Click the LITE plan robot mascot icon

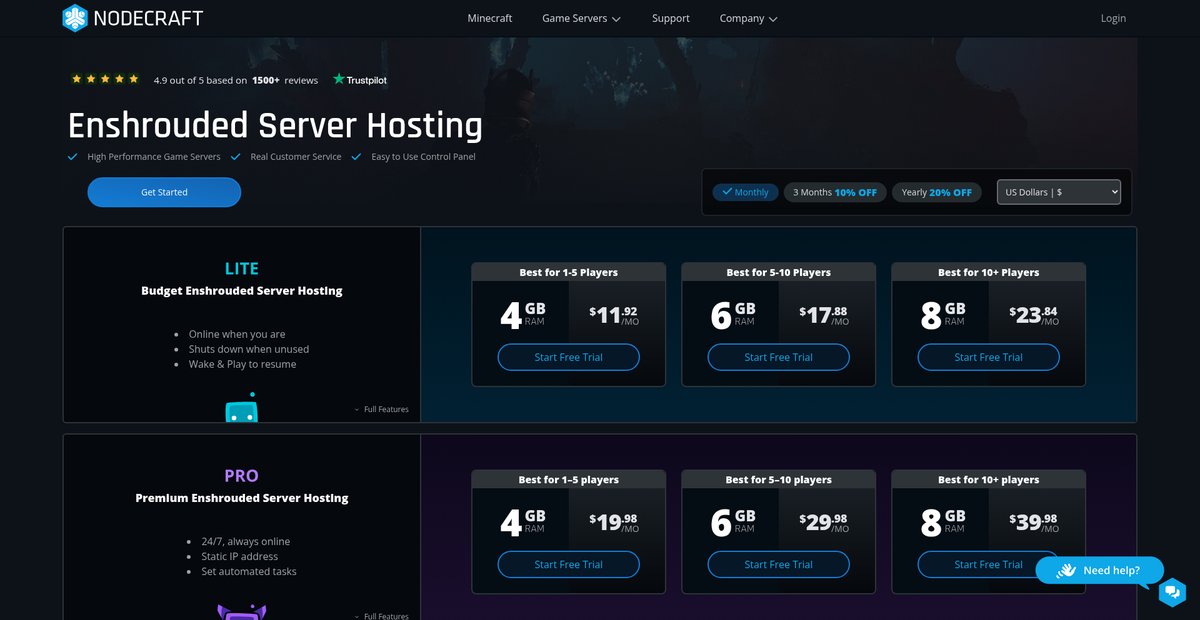coord(241,407)
